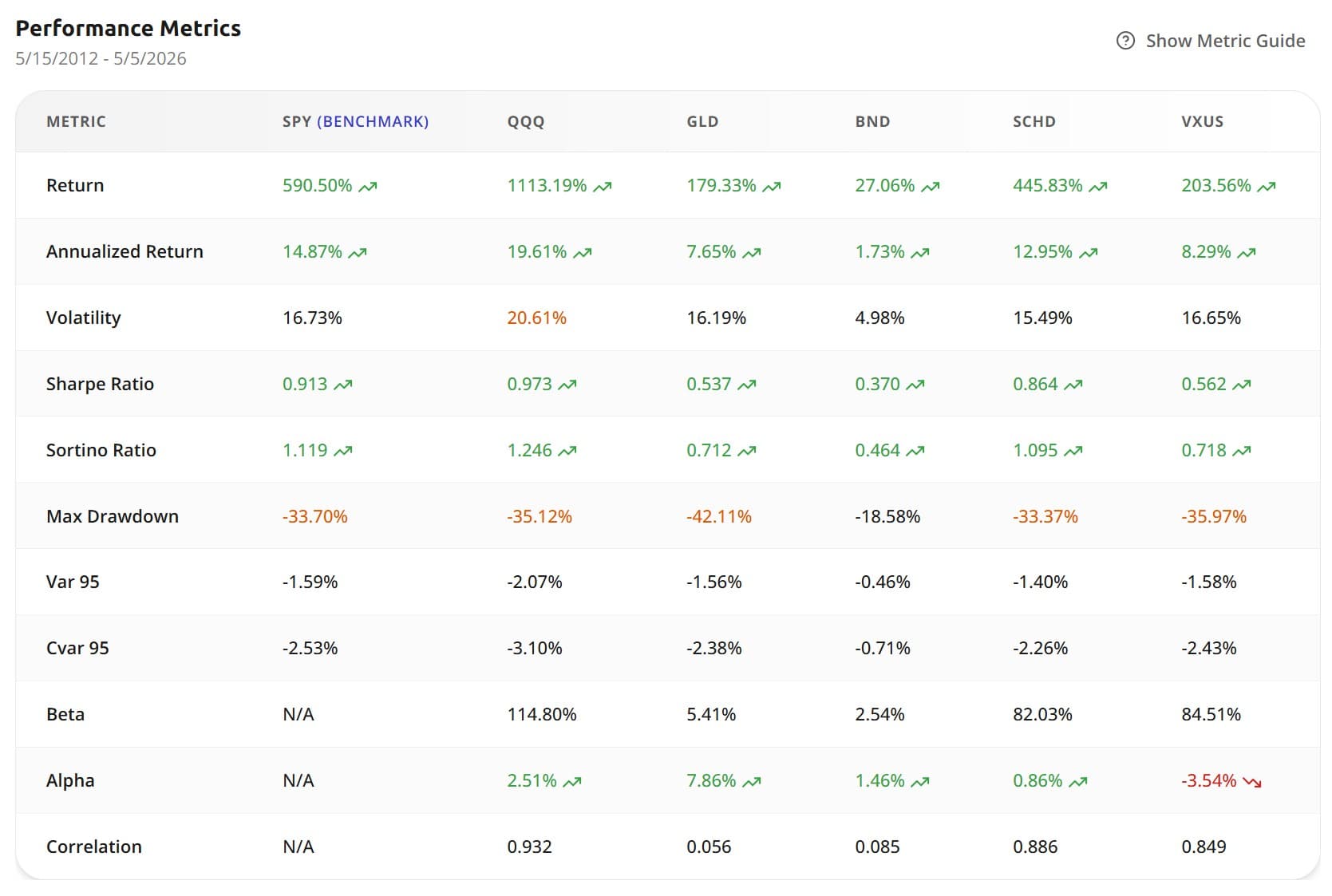Click the trend-up icon beside QQQ Sortino Ratio 1.246
Viewport: 1332px width, 896px height.
coord(567,452)
